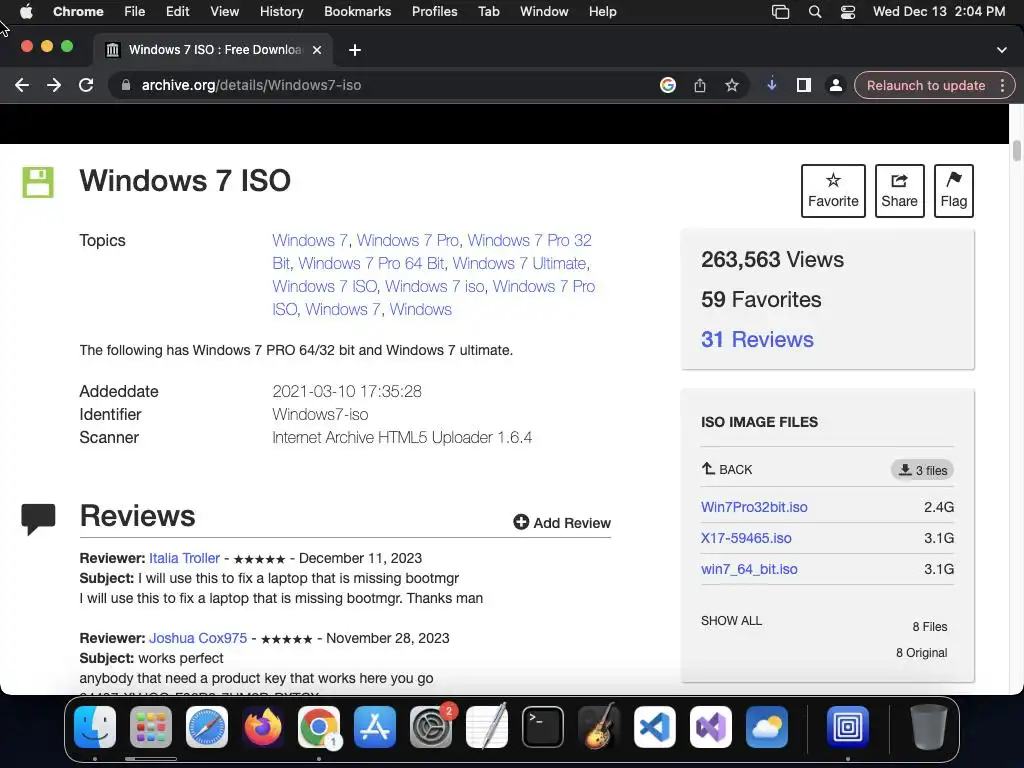Open the Chrome File menu

(x=135, y=11)
